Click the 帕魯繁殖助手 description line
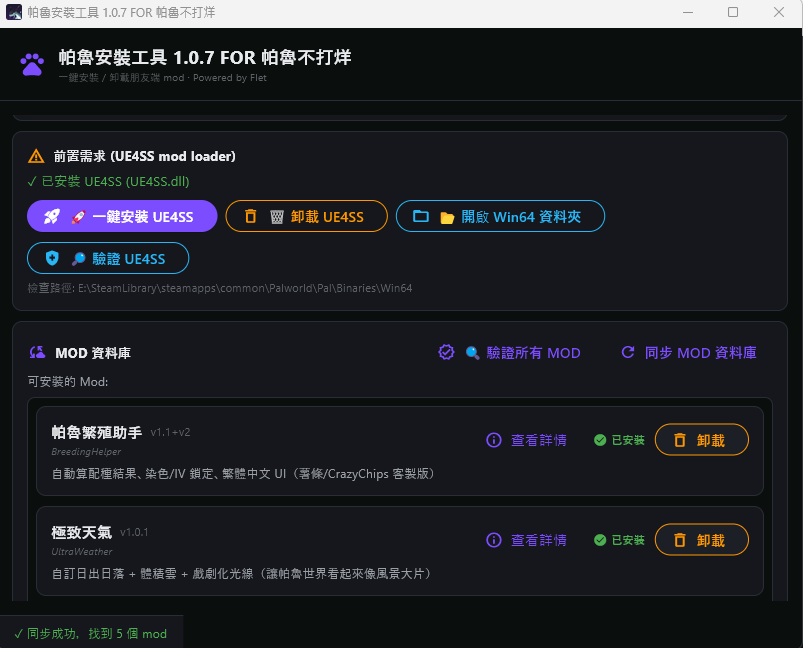803x648 pixels. (243, 473)
